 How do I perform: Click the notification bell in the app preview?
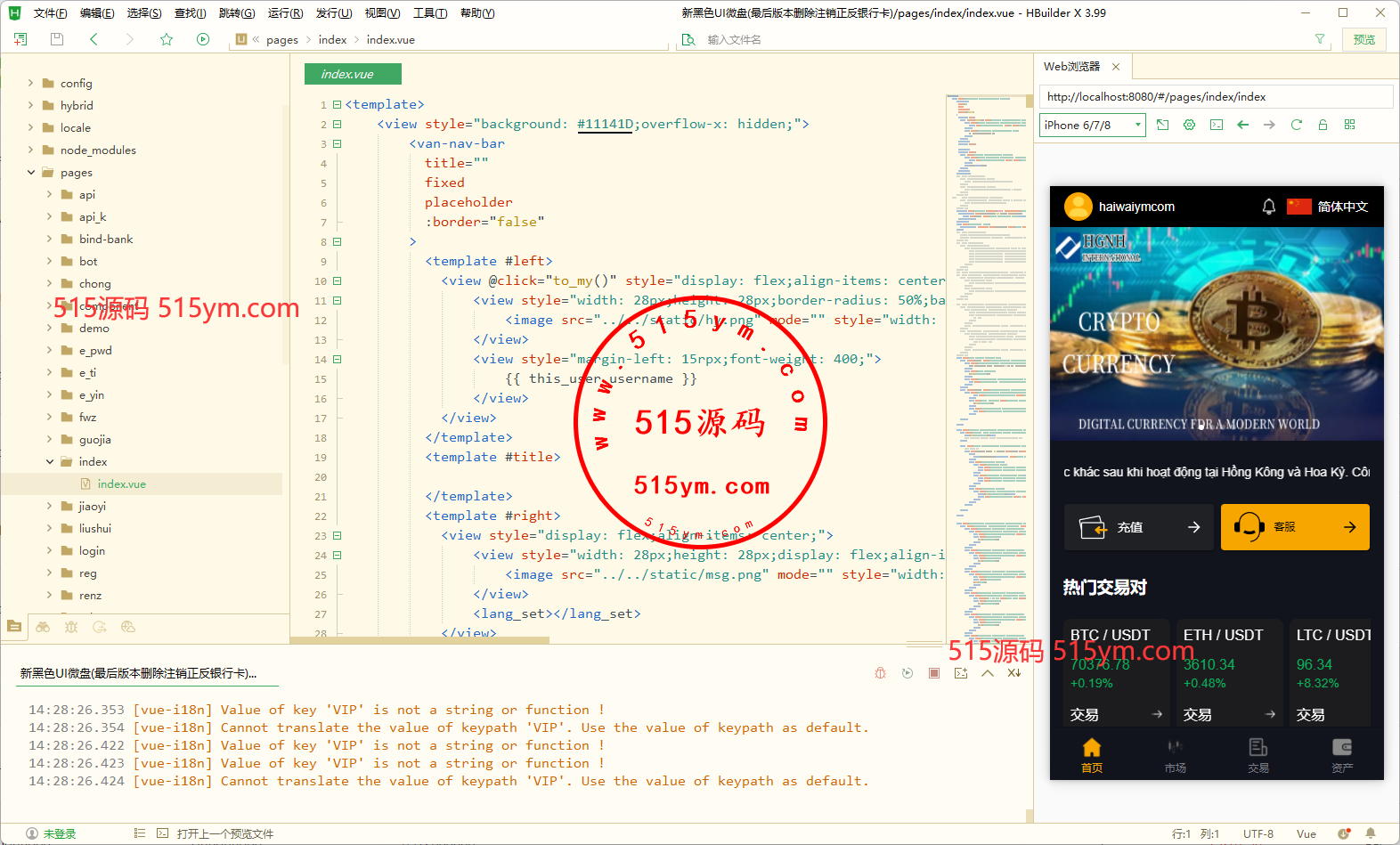(x=1268, y=207)
